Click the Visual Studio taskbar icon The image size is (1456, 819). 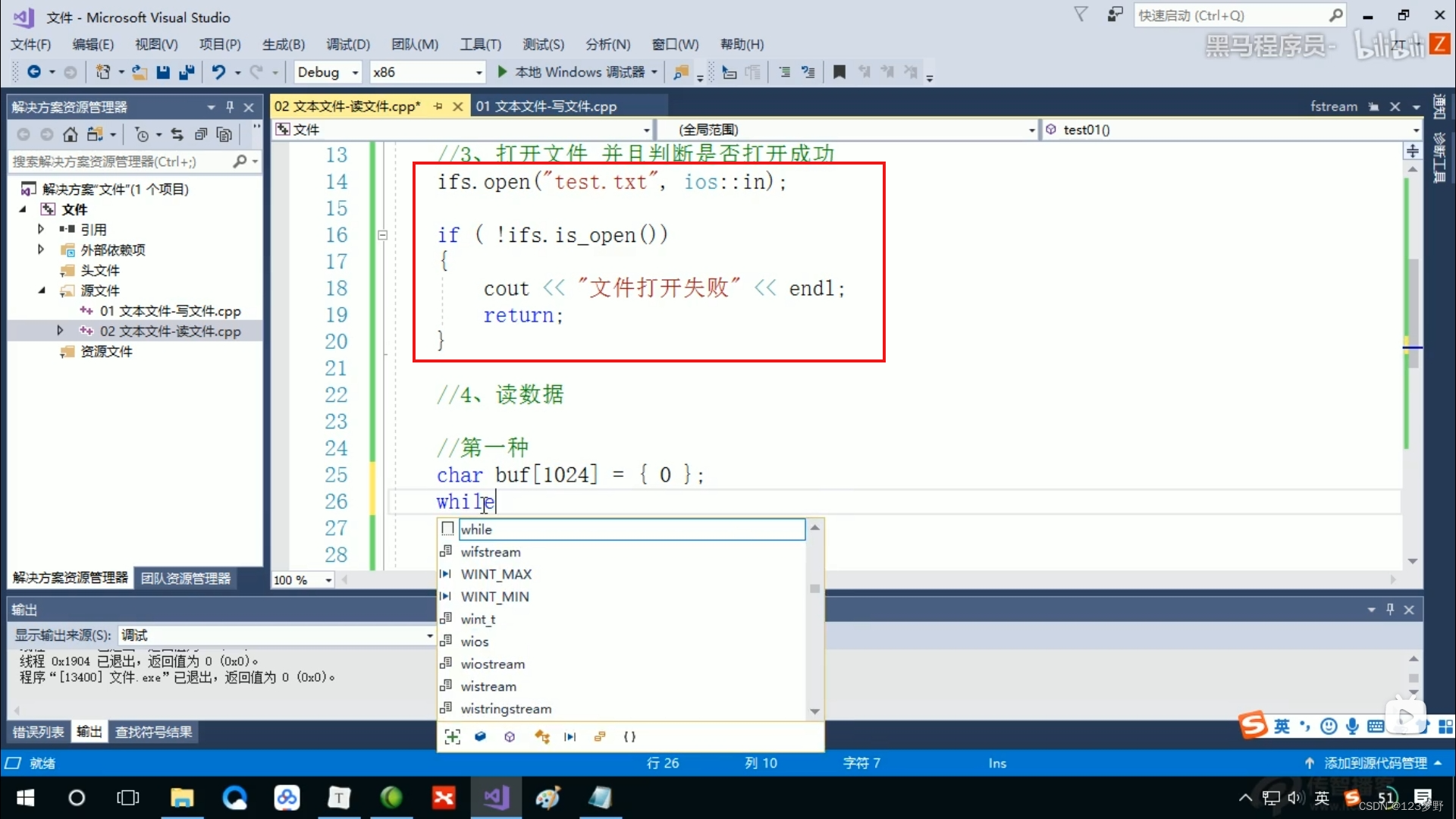tap(496, 798)
